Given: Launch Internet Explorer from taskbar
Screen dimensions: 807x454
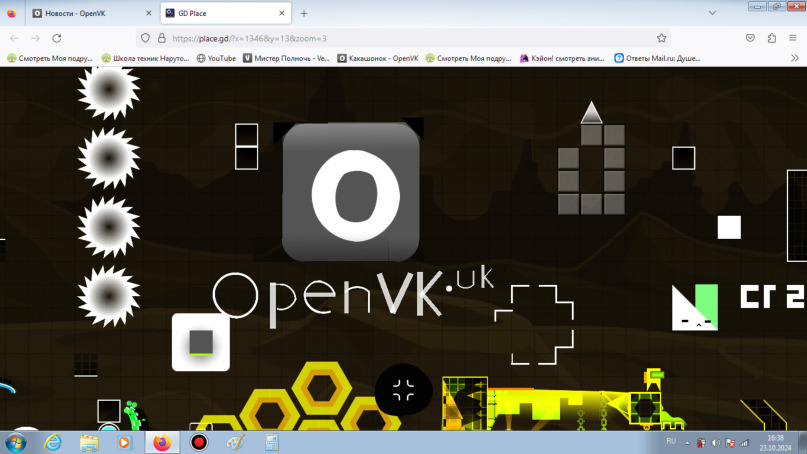Looking at the screenshot, I should coord(53,443).
